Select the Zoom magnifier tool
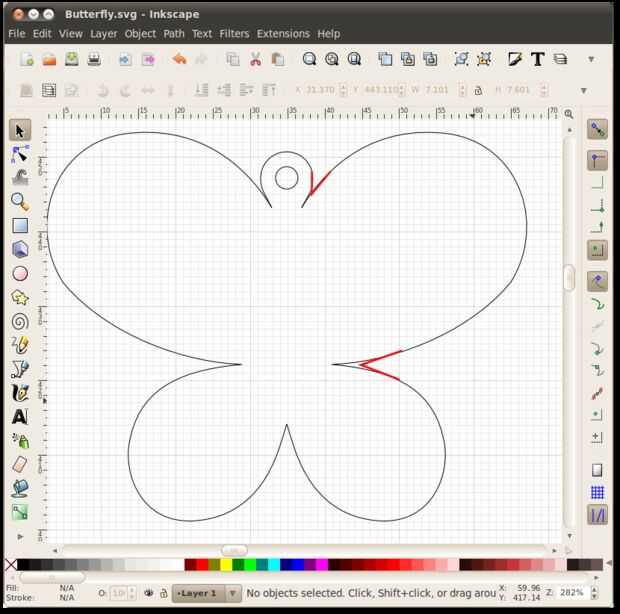The width and height of the screenshot is (620, 614). pos(20,201)
